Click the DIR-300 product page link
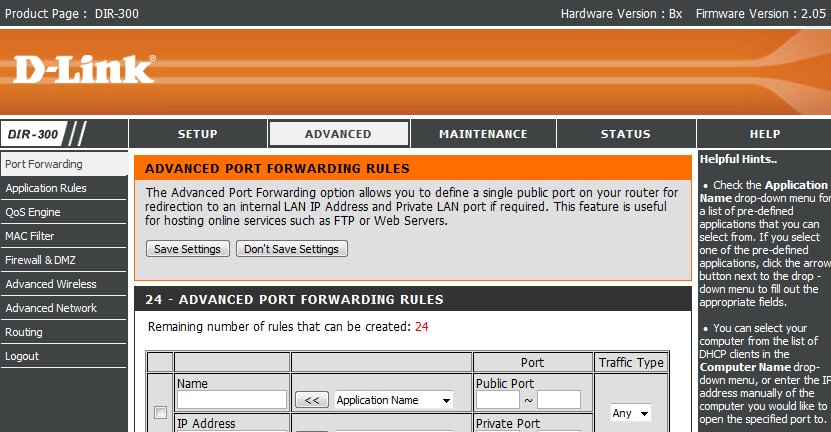The image size is (831, 432). click(117, 13)
